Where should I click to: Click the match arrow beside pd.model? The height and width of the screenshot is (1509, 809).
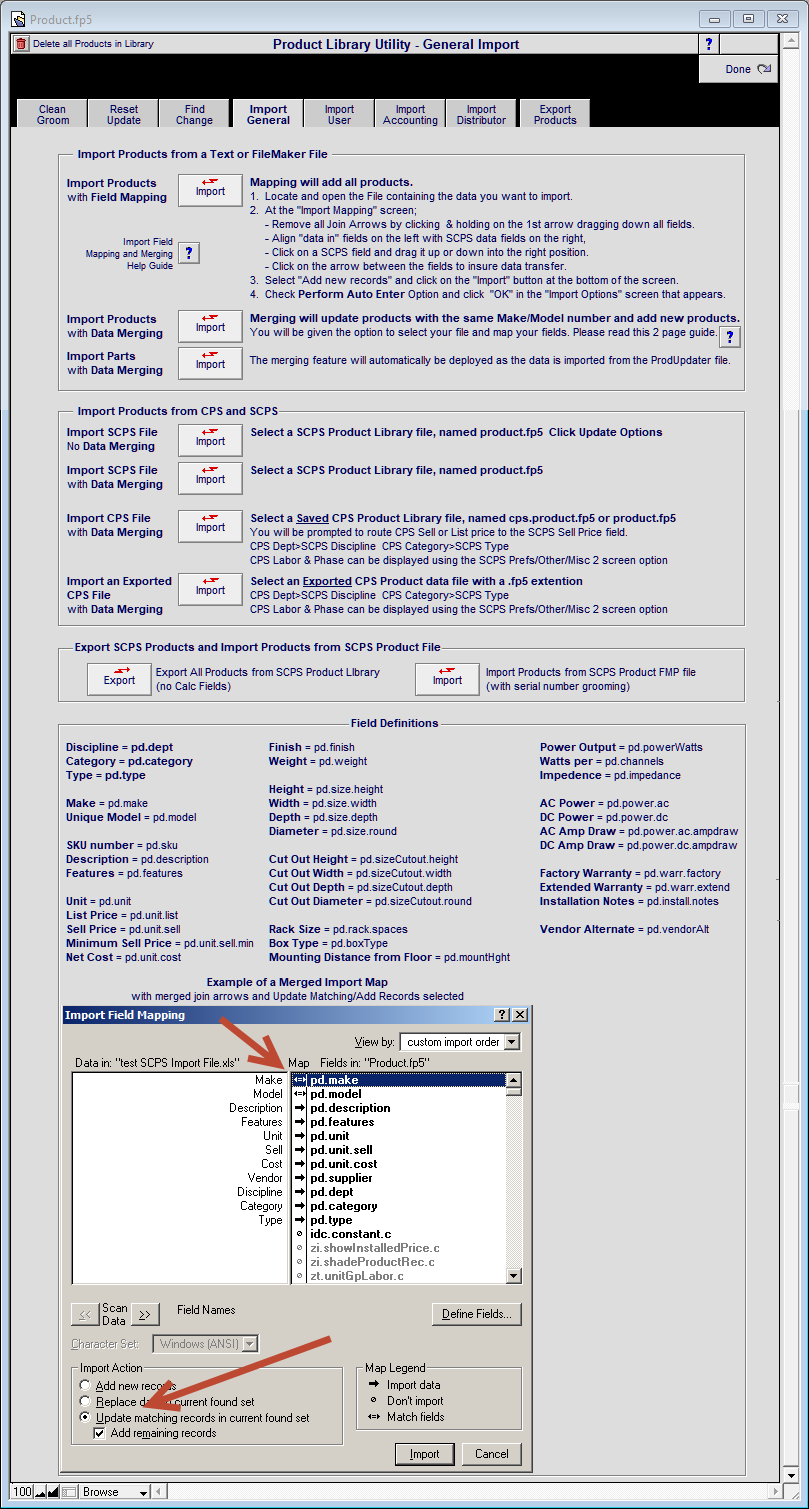coord(299,1094)
